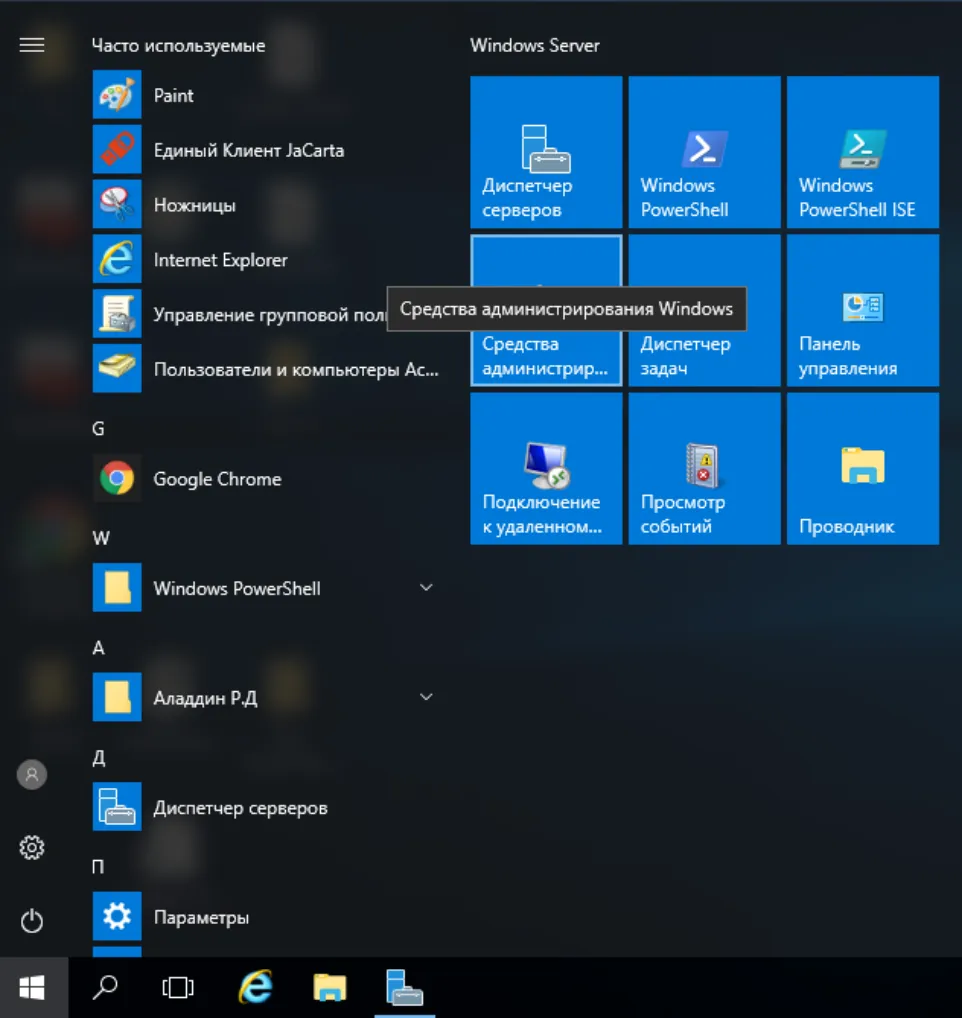Open Подключение к удаленному рабочему столу tile
This screenshot has height=1018, width=962.
(546, 469)
